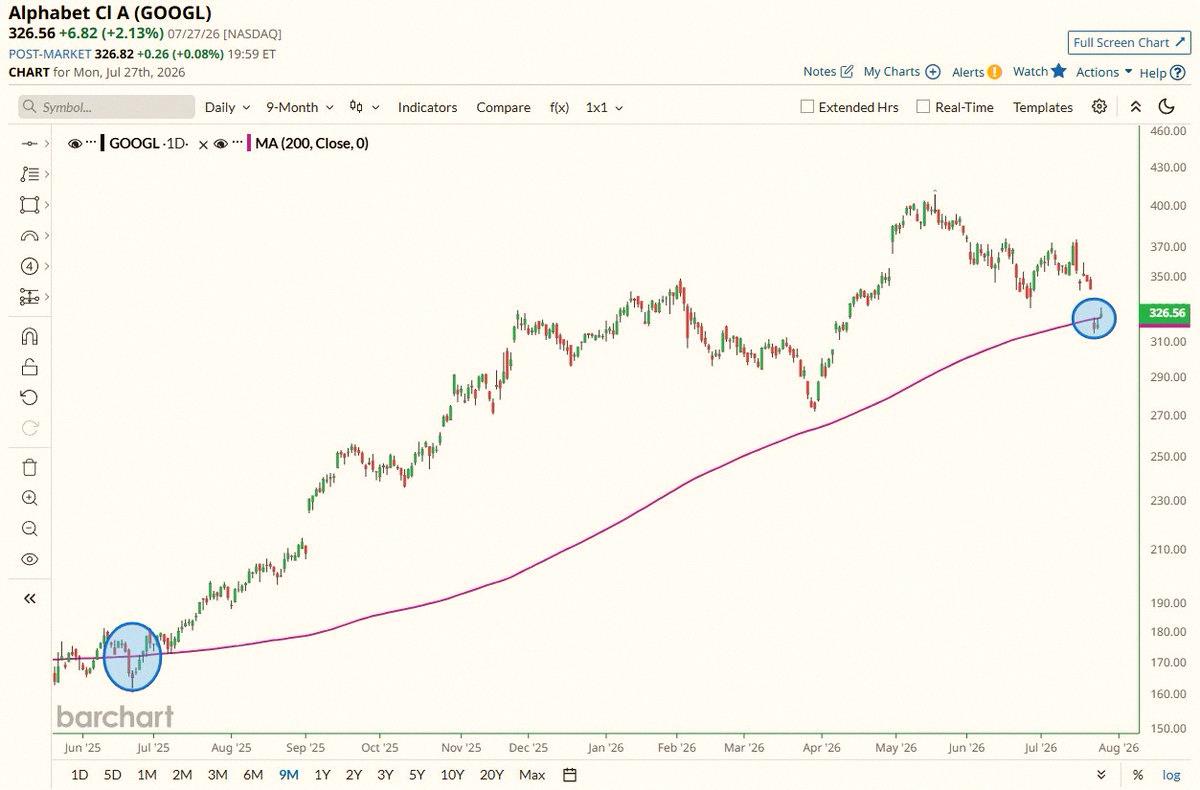Select the 1Y time range

tap(322, 775)
